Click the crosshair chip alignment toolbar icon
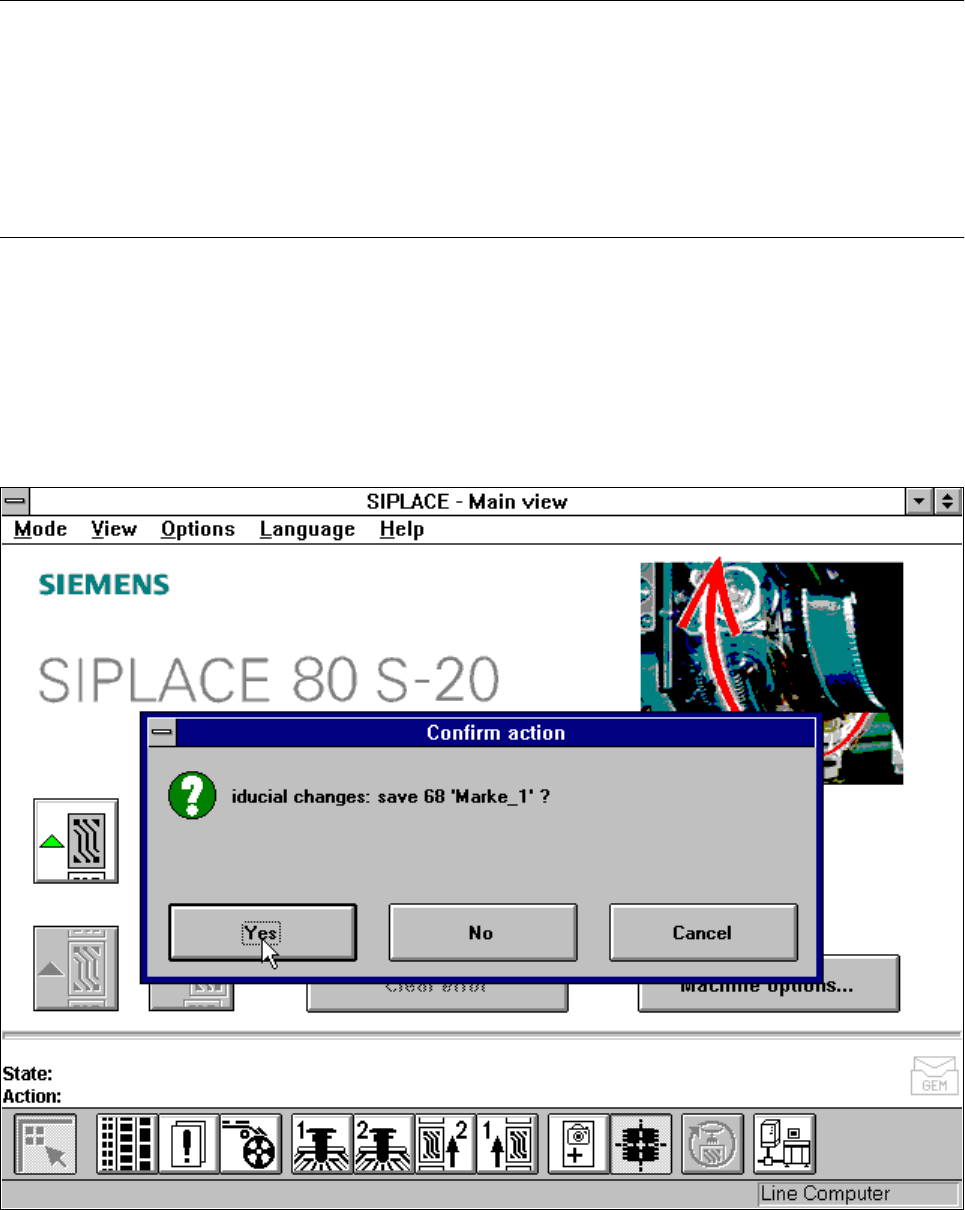 click(x=641, y=1145)
